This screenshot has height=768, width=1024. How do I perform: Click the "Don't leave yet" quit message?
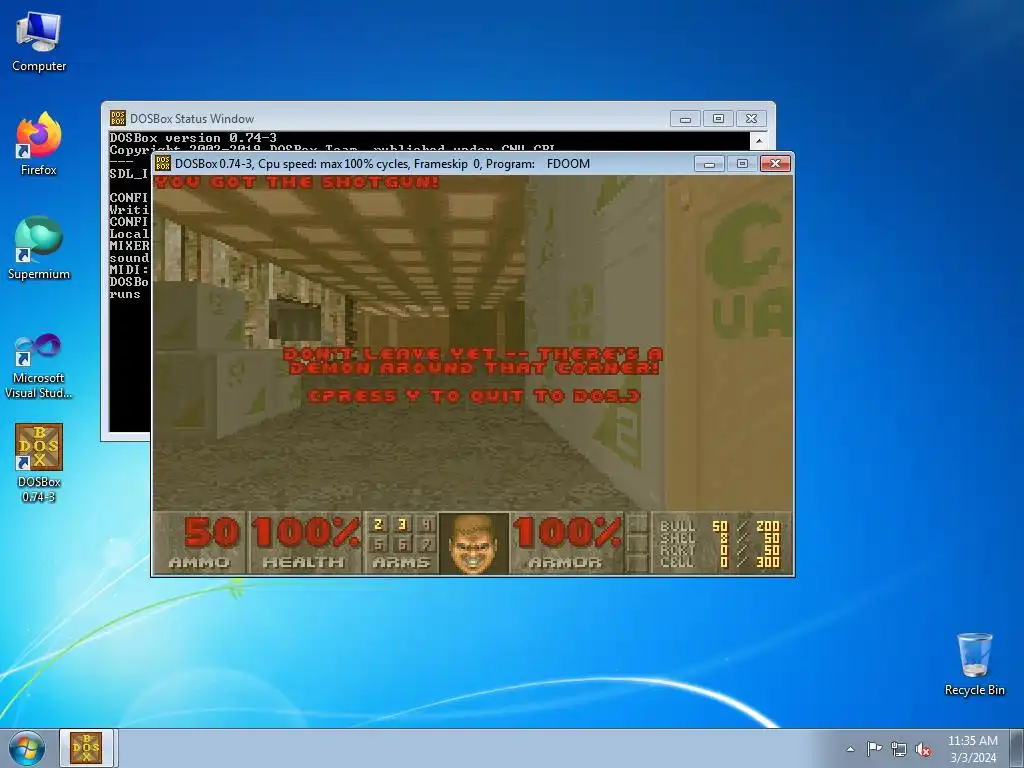point(473,361)
